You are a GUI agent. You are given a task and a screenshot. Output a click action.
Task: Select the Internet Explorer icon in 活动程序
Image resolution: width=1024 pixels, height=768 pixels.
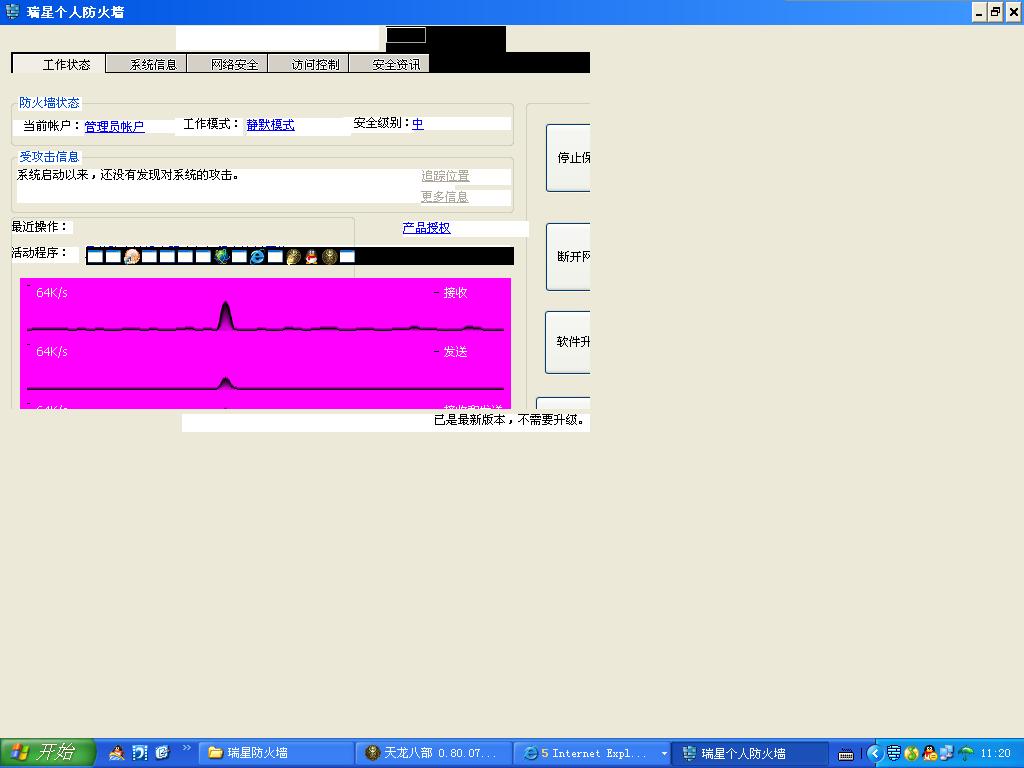[x=257, y=256]
